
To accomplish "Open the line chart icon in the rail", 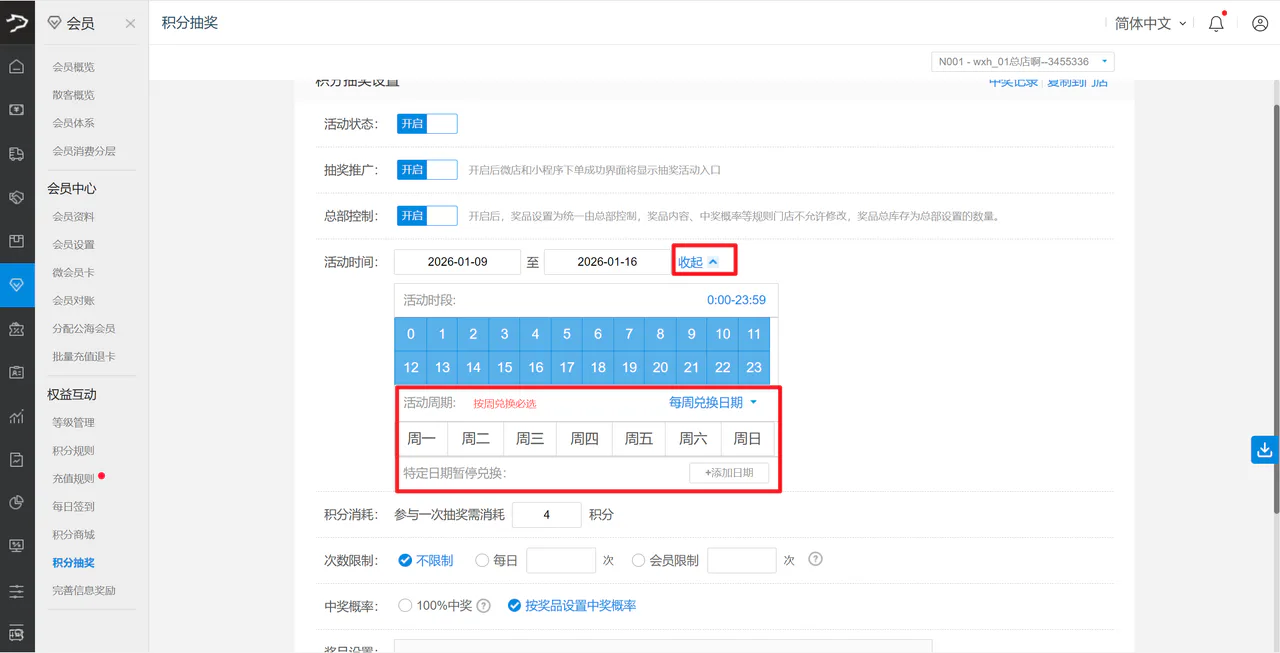I will [17, 416].
